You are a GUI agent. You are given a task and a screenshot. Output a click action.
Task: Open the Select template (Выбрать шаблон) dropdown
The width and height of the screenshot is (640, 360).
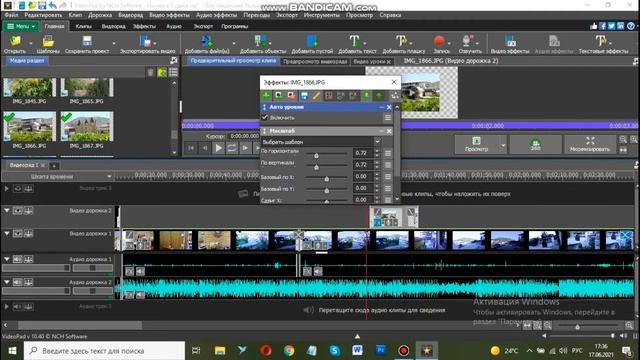click(321, 142)
